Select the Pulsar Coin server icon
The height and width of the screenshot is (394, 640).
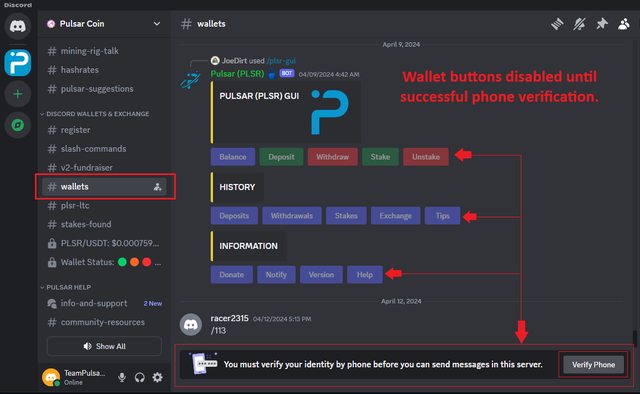[18, 62]
